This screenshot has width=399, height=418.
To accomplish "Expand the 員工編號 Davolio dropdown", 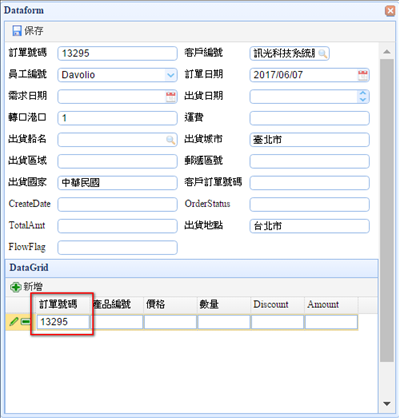I will click(x=171, y=75).
